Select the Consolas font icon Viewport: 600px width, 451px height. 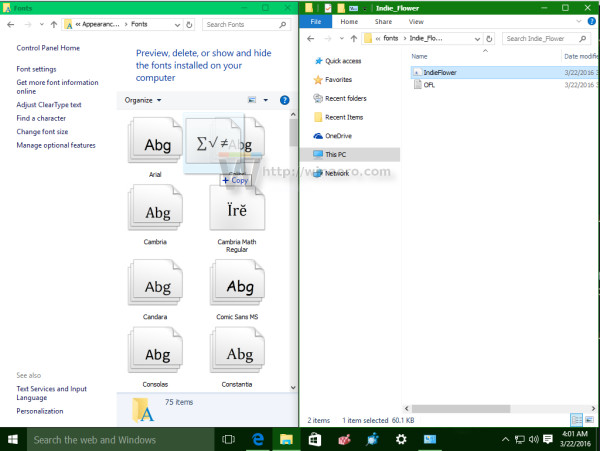coord(155,350)
